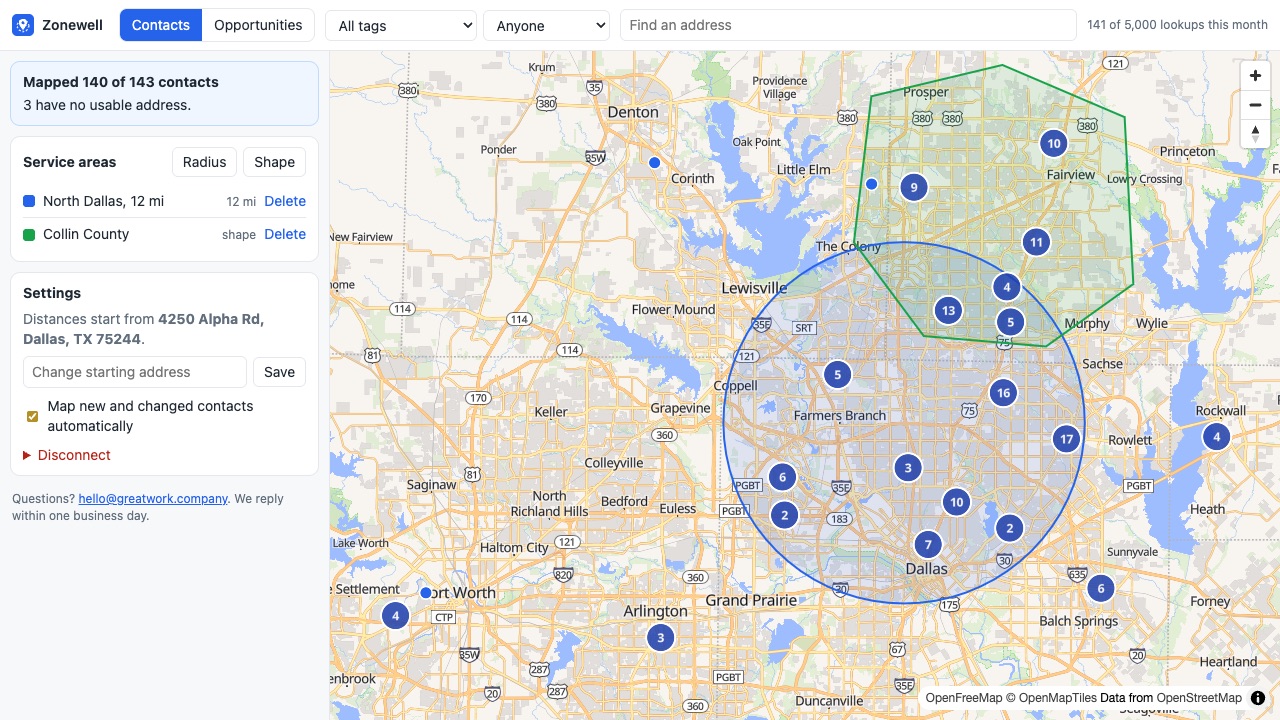1280x720 pixels.
Task: Zoom in on the map
Action: click(1255, 76)
